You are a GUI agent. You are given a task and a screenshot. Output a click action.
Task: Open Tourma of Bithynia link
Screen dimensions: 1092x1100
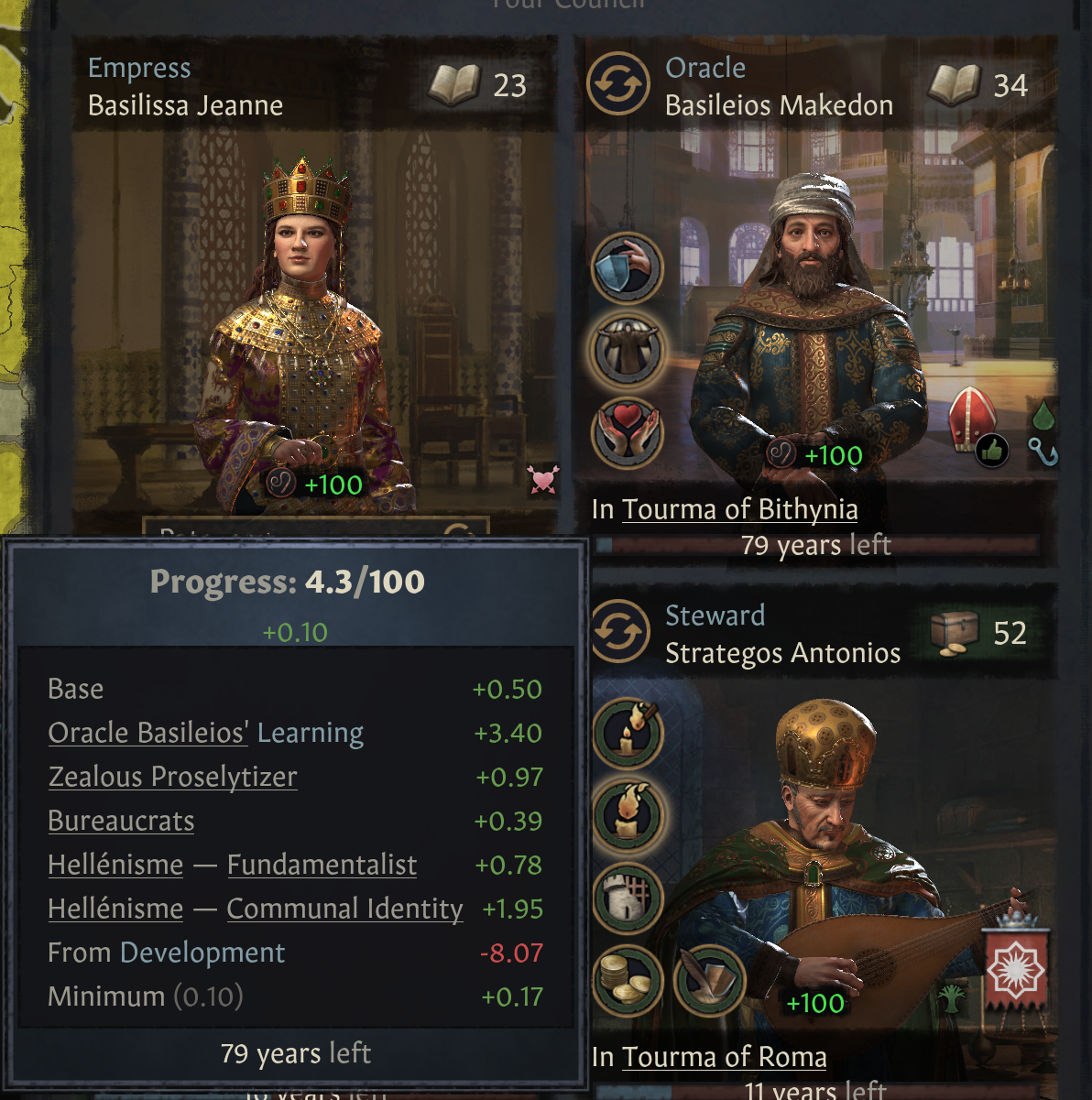click(740, 509)
